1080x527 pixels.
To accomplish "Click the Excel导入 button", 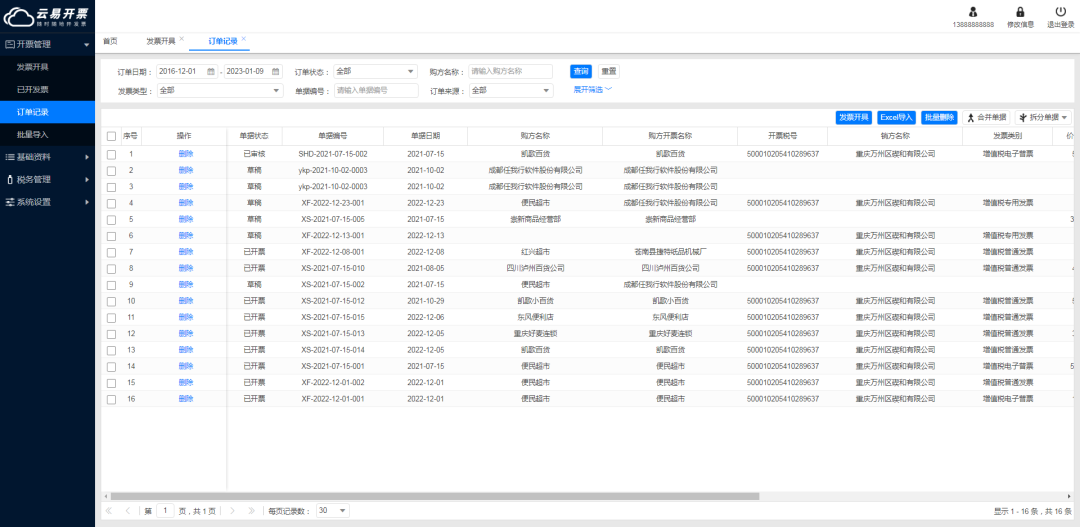I will (x=897, y=117).
